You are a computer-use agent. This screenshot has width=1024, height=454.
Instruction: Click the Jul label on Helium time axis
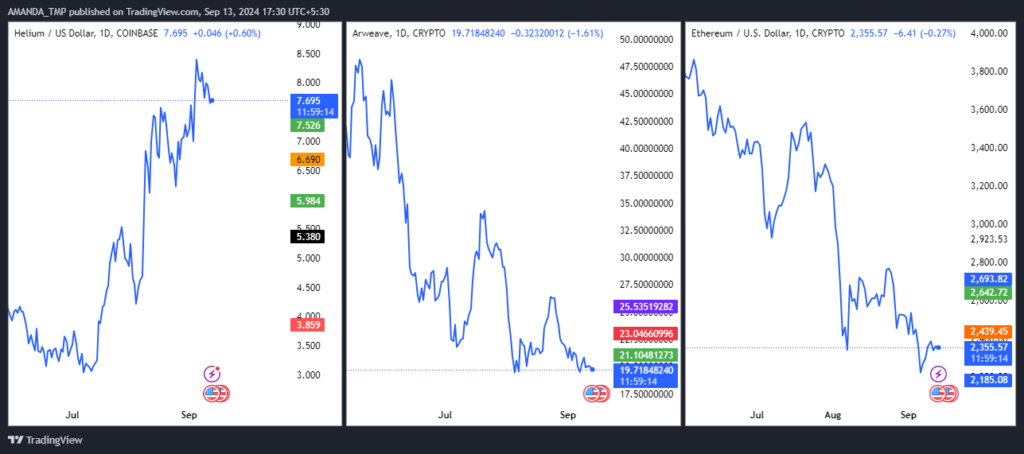tap(72, 415)
